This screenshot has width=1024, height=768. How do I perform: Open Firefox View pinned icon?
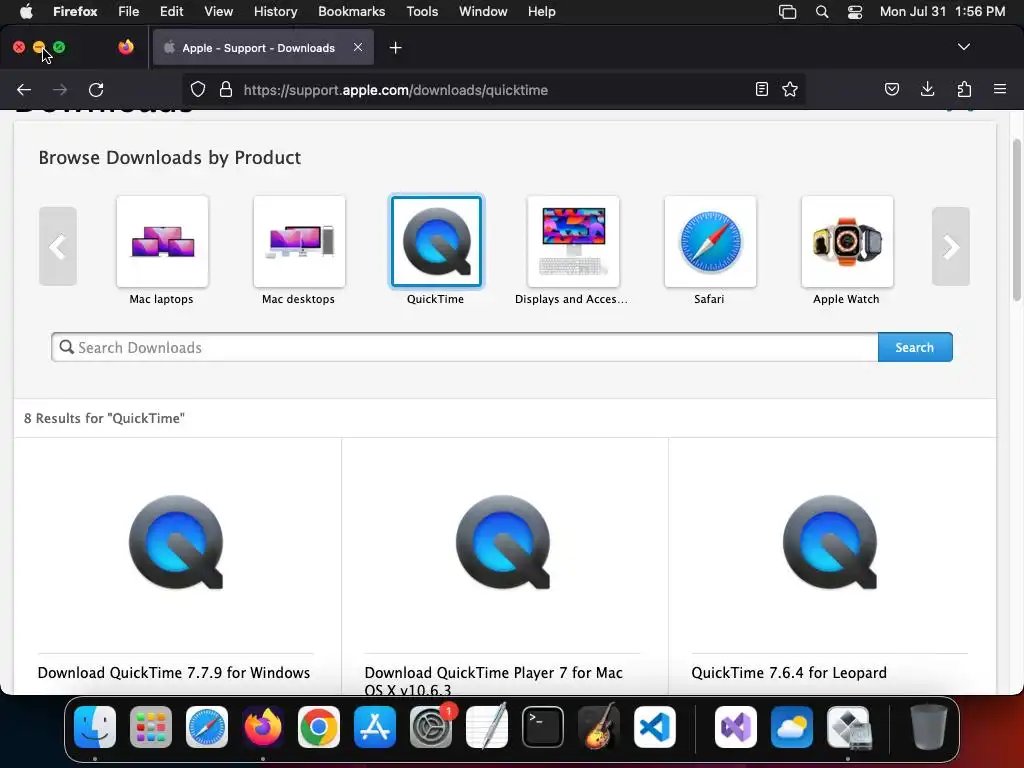[x=125, y=47]
